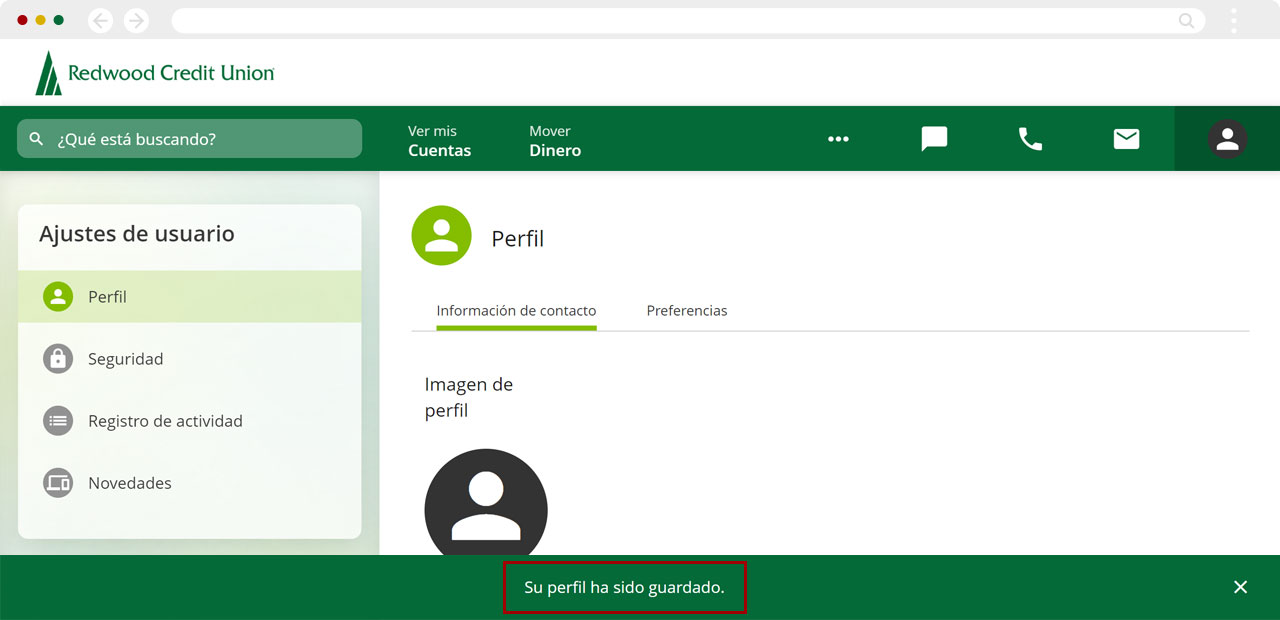Open the Mover Dinero menu
The height and width of the screenshot is (620, 1280).
point(555,141)
